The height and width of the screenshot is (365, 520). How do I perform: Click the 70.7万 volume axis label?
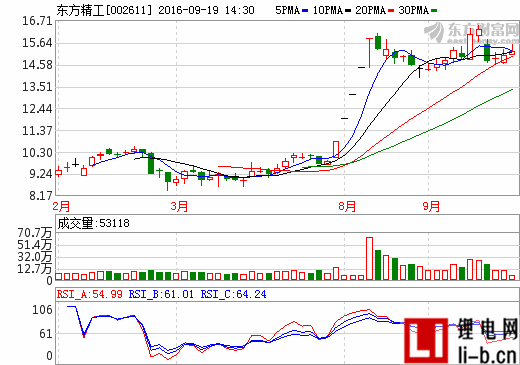click(x=35, y=233)
